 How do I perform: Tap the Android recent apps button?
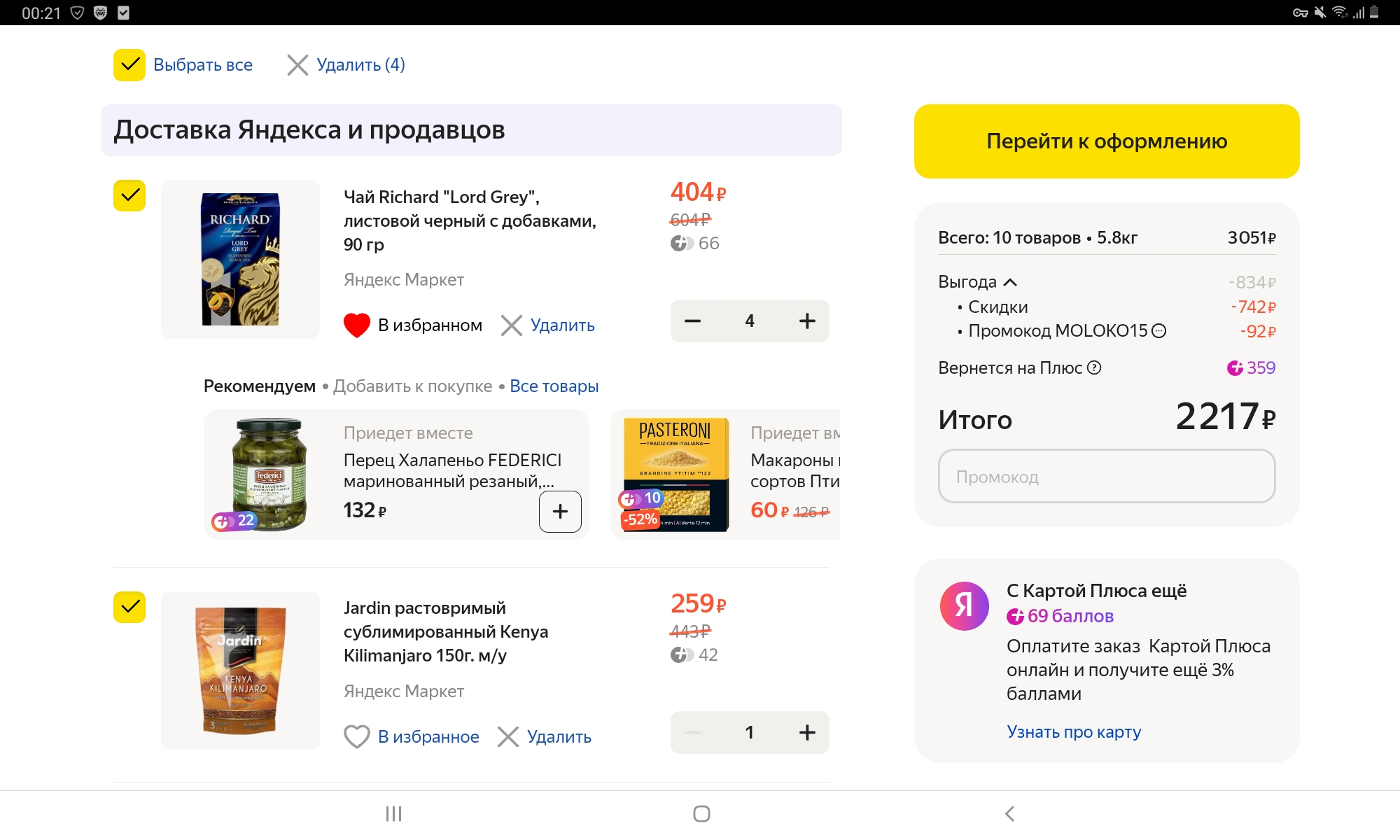pos(393,813)
